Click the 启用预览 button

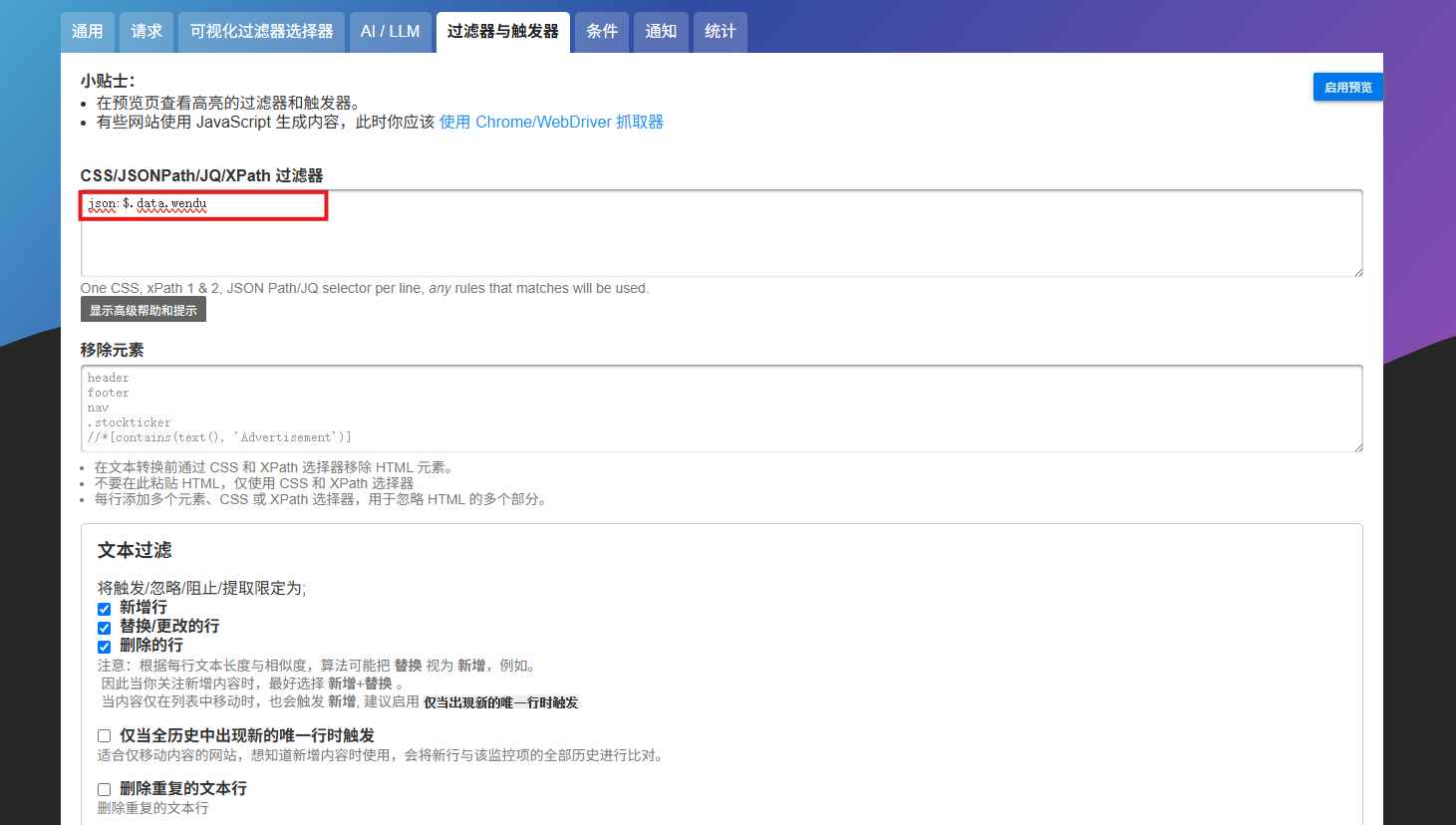tap(1347, 88)
